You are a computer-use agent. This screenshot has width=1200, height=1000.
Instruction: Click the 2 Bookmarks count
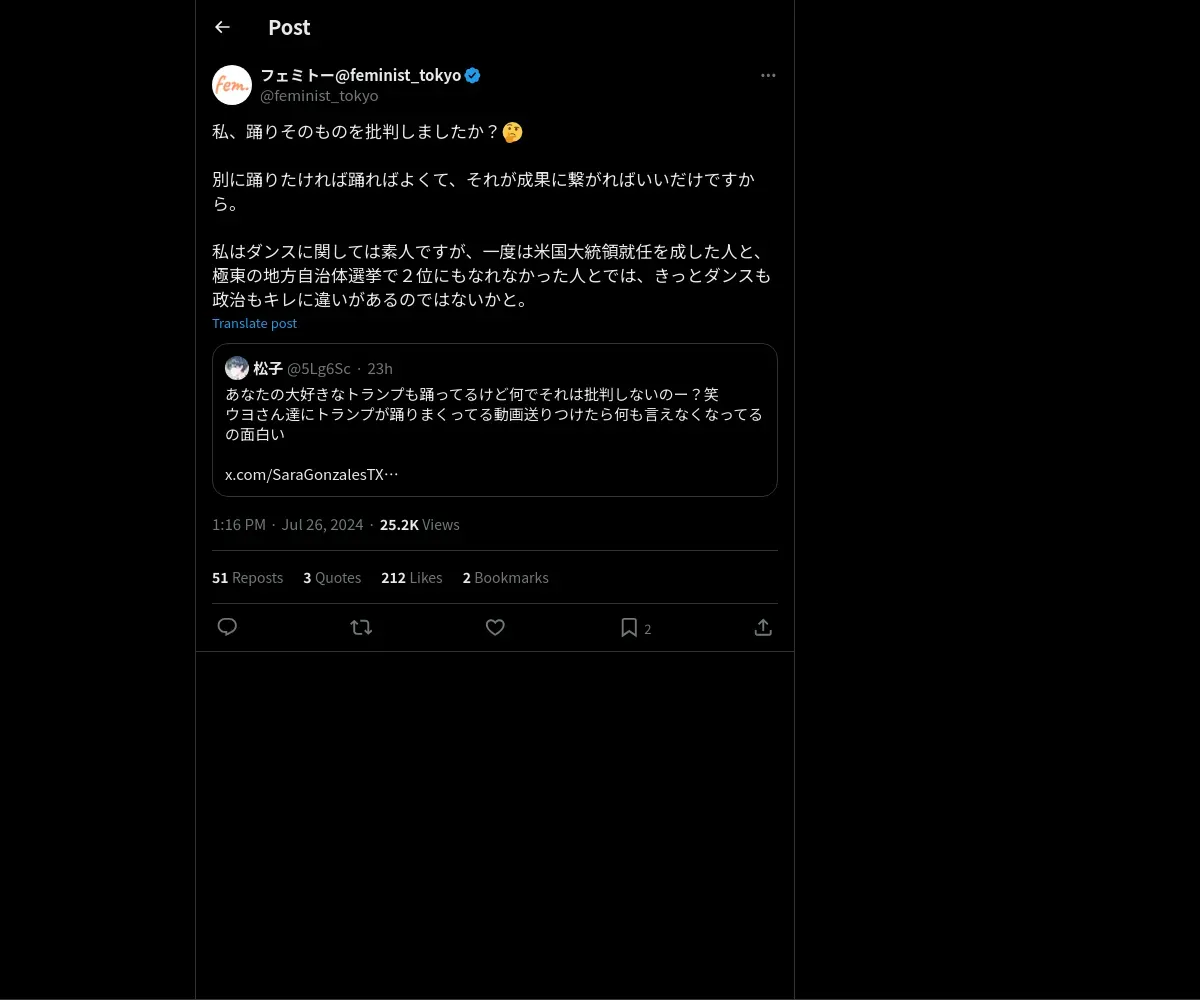tap(505, 578)
